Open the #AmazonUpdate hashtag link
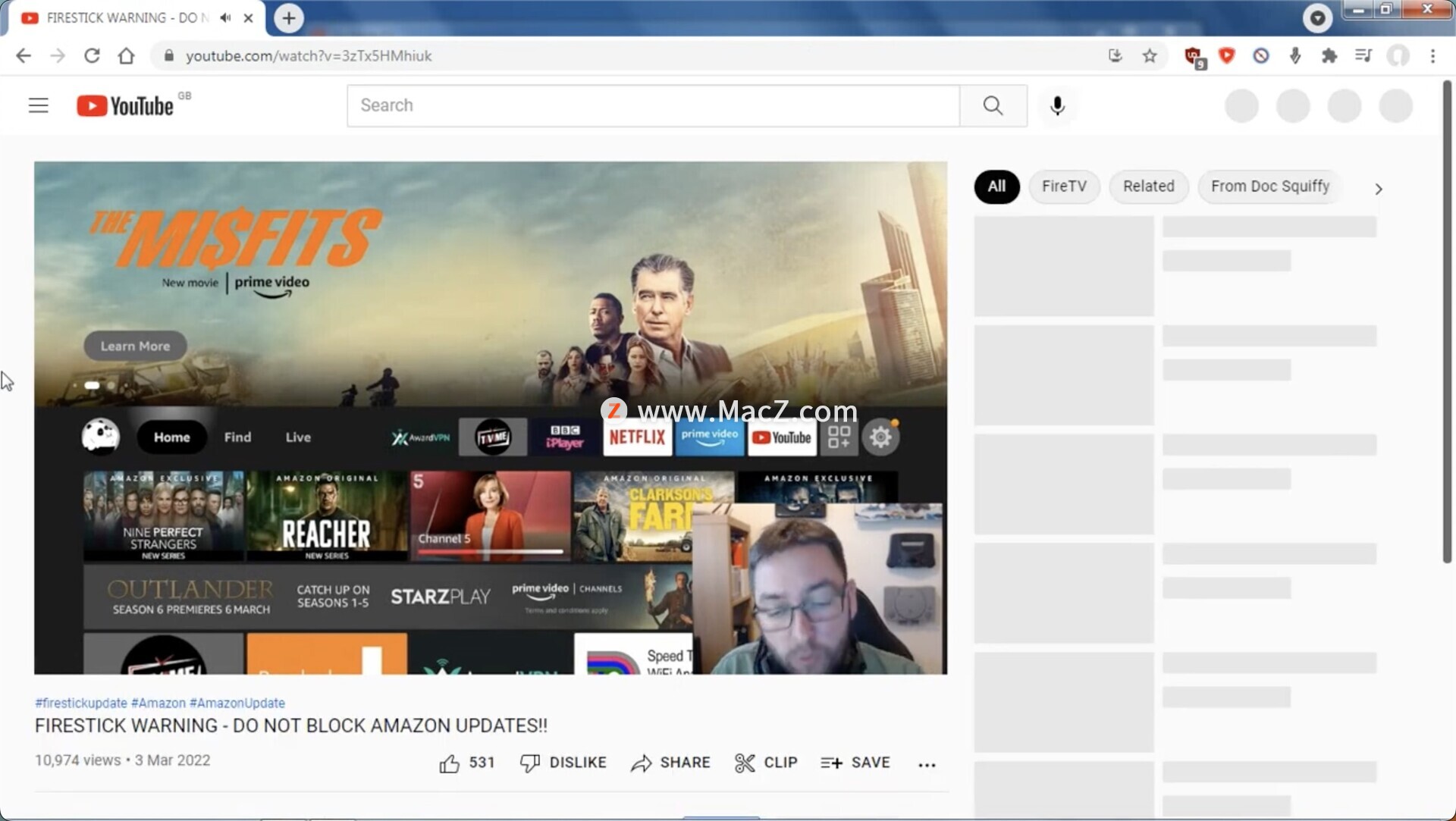The width and height of the screenshot is (1456, 821). pyautogui.click(x=237, y=703)
